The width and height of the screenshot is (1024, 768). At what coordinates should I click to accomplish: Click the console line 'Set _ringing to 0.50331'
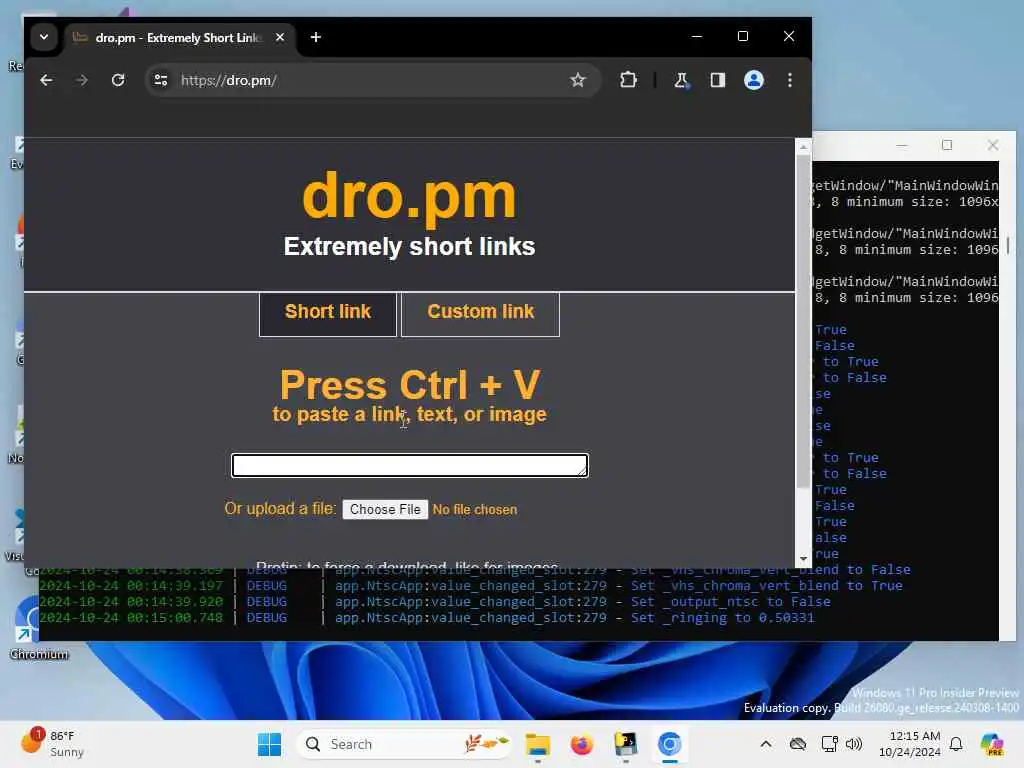tap(722, 618)
